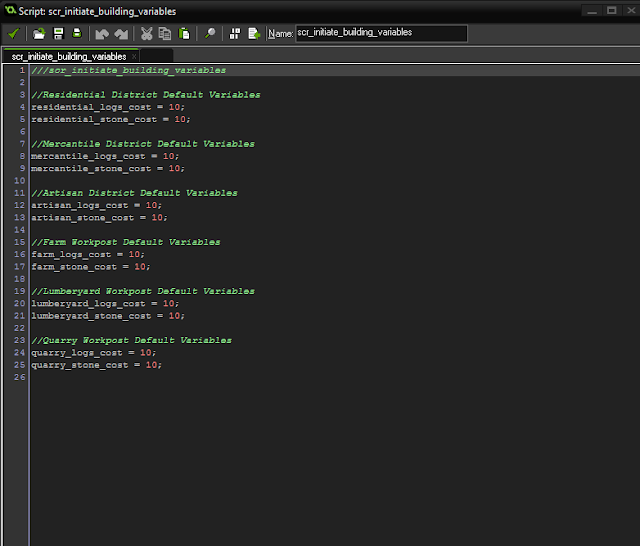Place cursor on artisan_stone_cost line
Screen dimensions: 640x546
100,218
